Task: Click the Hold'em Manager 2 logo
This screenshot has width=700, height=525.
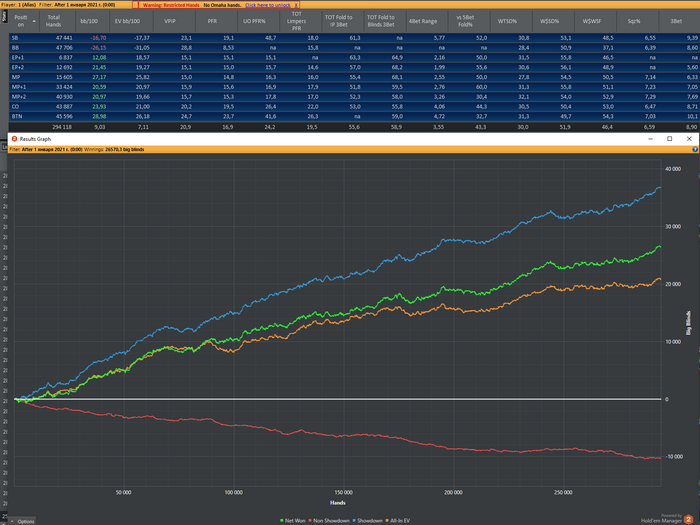Action: 688,519
